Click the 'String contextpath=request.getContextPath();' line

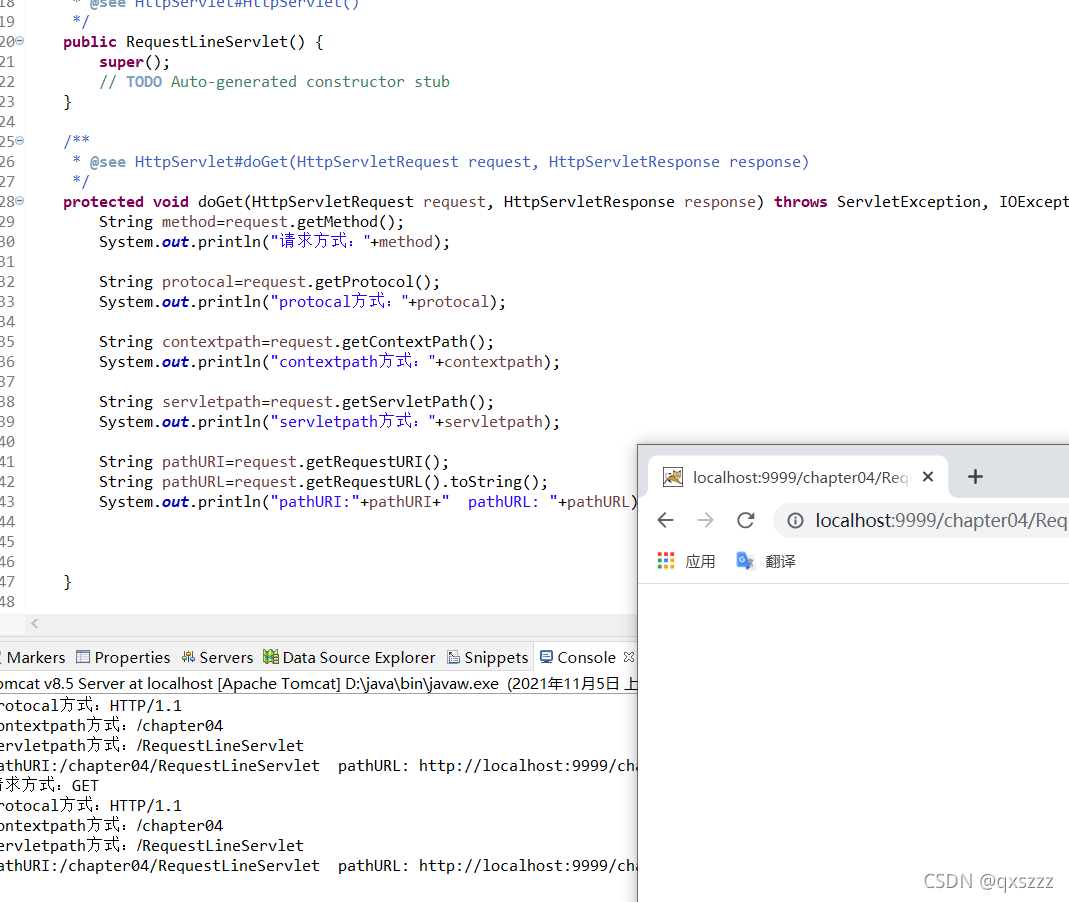coord(297,342)
